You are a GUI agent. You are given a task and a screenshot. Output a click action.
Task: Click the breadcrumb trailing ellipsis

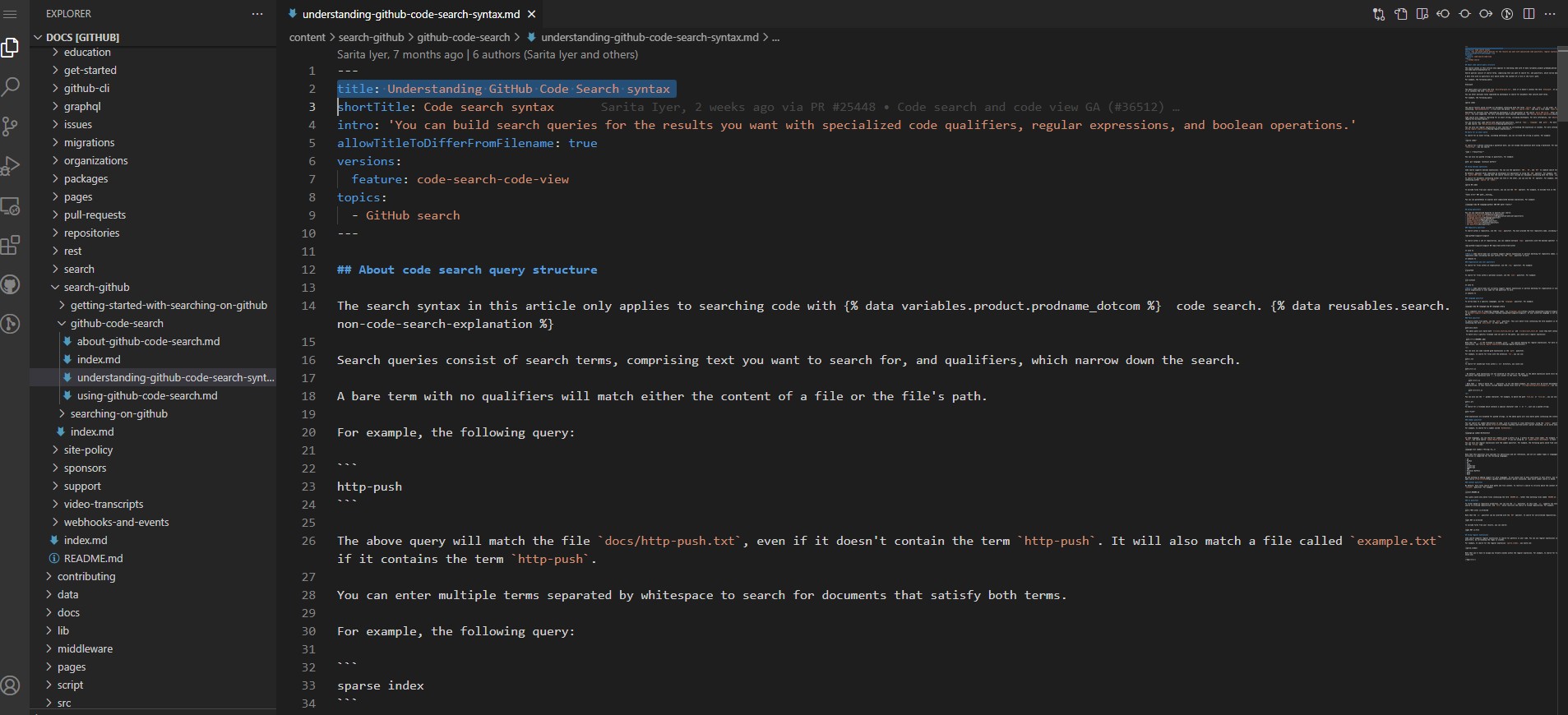point(775,37)
